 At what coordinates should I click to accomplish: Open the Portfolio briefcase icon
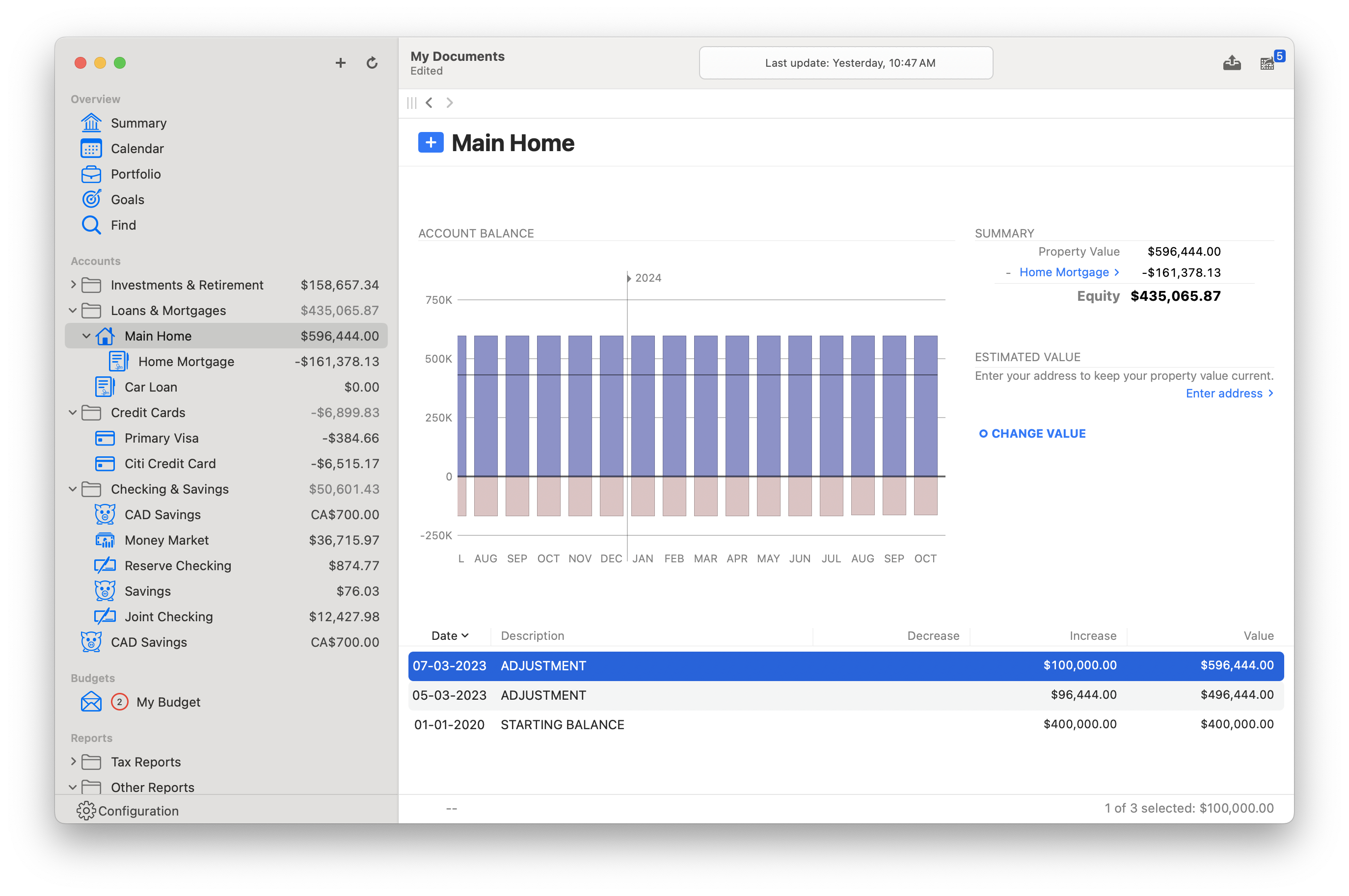[x=91, y=174]
